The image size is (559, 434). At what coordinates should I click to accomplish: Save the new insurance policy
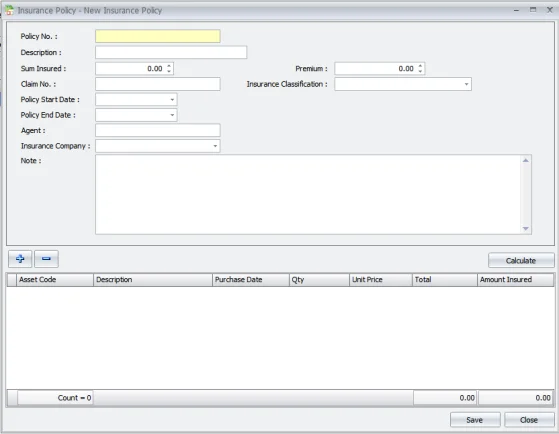[x=475, y=420]
